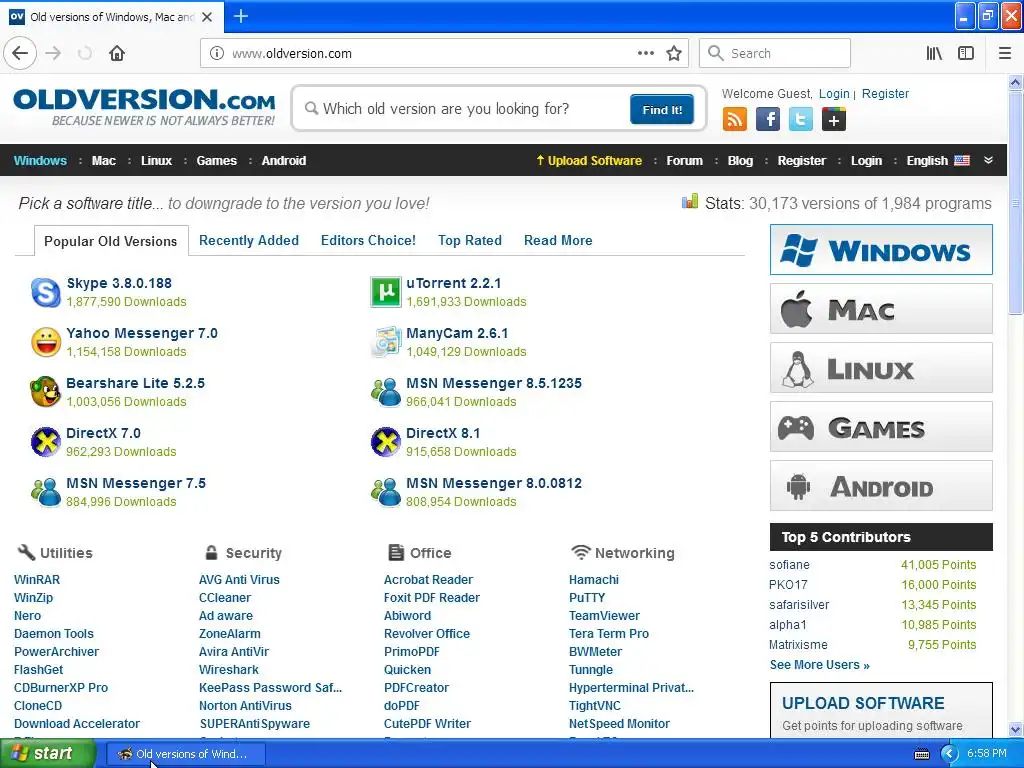Click the large Linux platform button
Image resolution: width=1024 pixels, height=768 pixels.
881,368
